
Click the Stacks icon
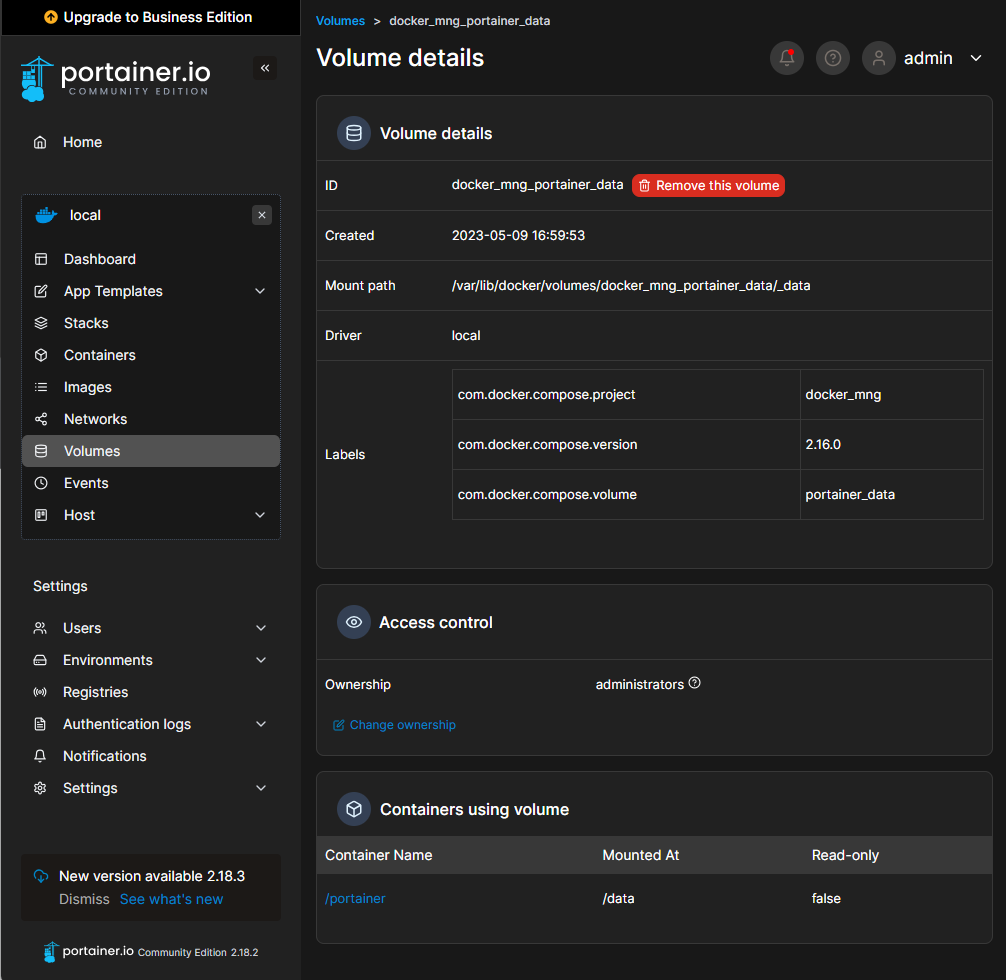click(x=40, y=322)
